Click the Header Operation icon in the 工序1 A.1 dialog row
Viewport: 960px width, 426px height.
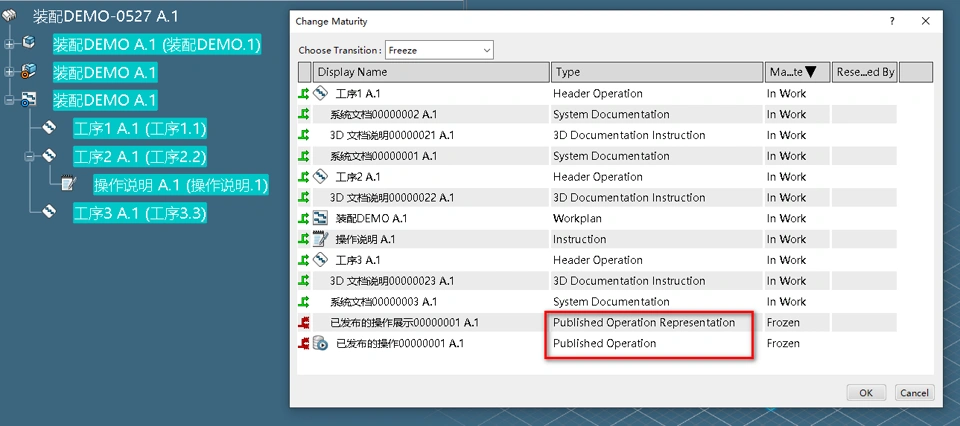[x=321, y=94]
